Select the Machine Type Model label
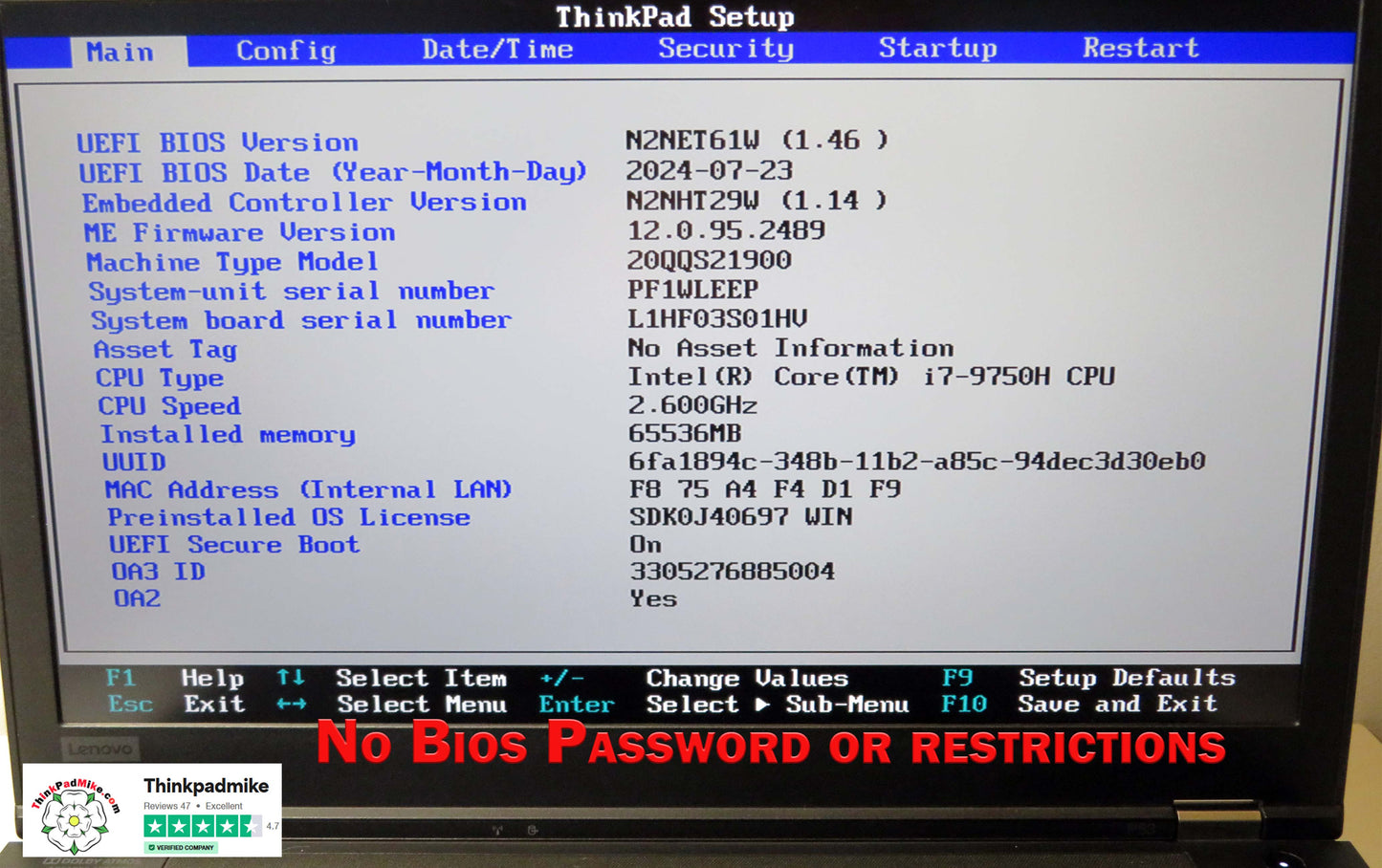This screenshot has width=1382, height=868. coord(232,262)
